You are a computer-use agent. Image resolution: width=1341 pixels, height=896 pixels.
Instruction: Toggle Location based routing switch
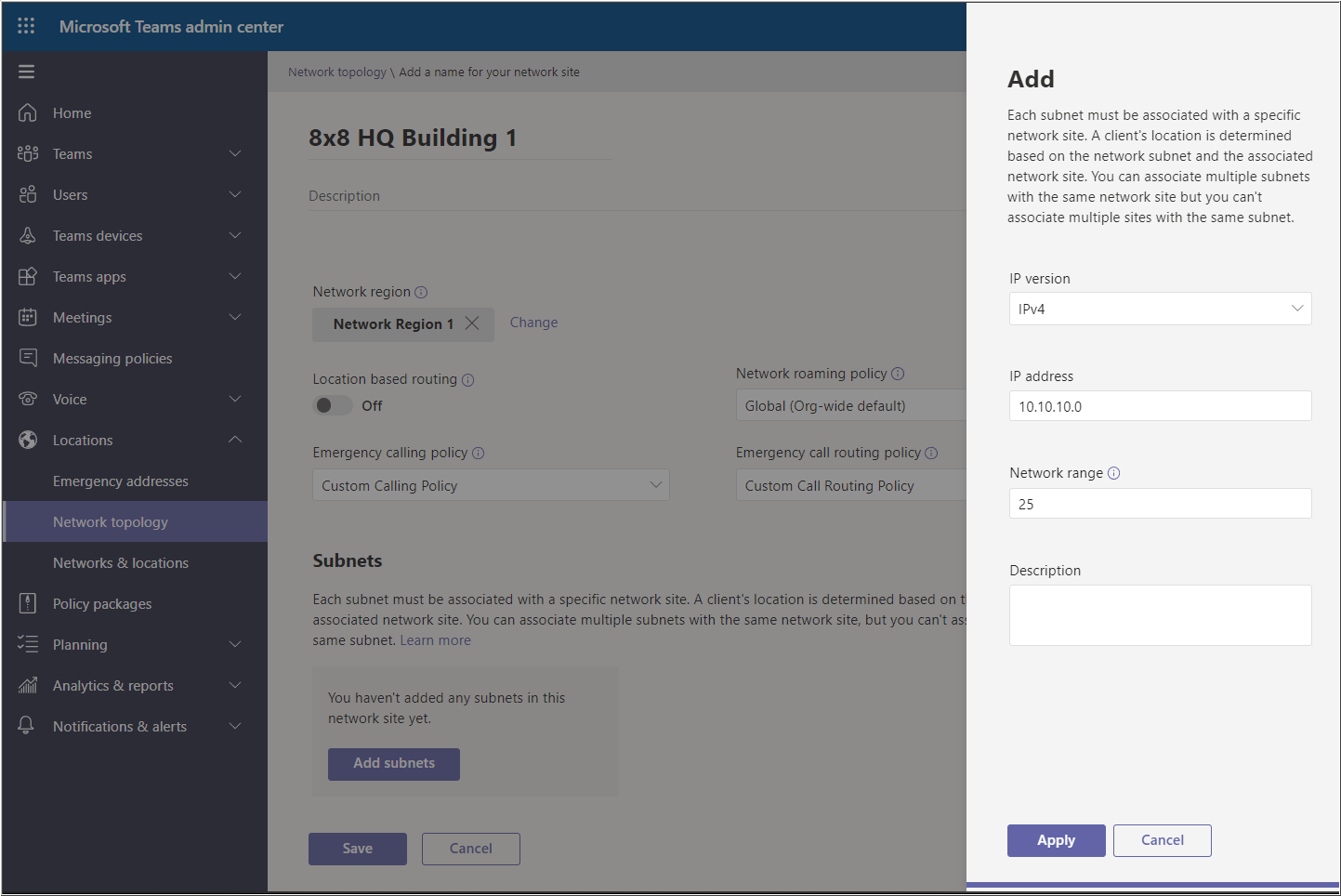[333, 405]
